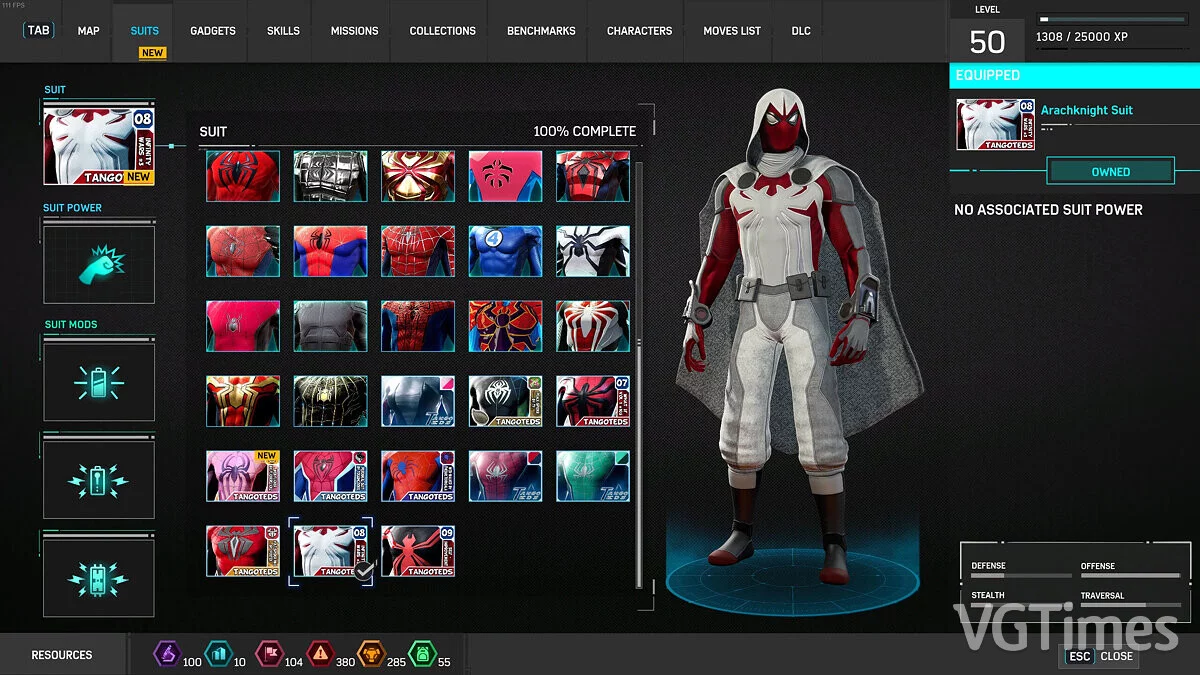Select the silver armored suit thumbnail
1200x675 pixels.
(330, 176)
